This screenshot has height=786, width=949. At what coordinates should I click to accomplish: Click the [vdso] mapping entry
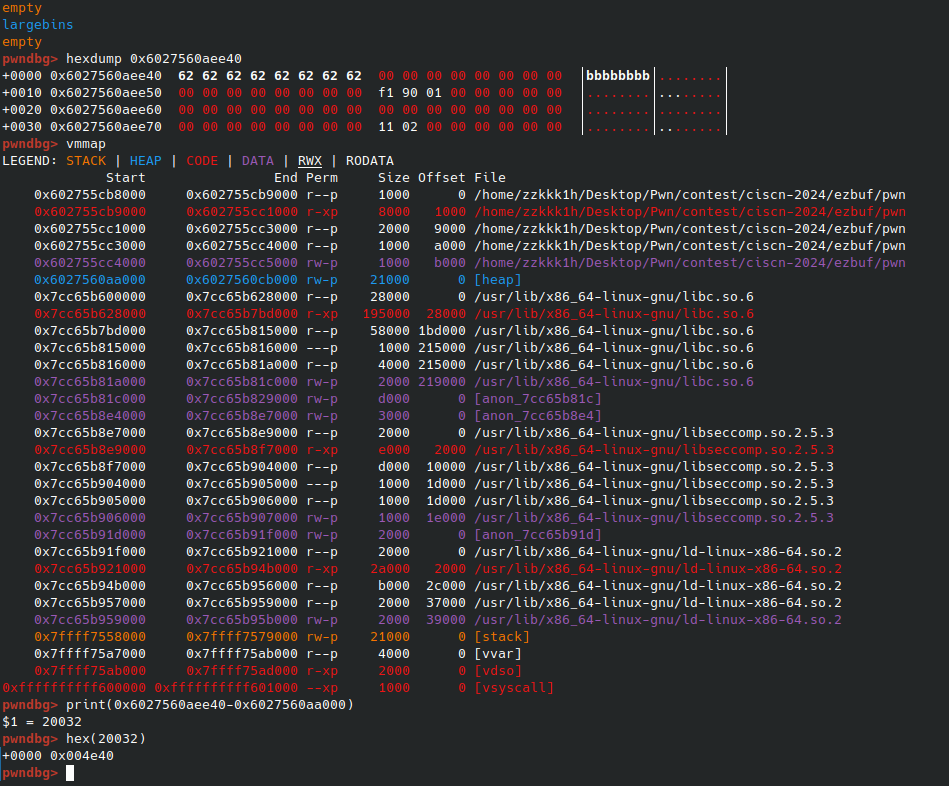click(x=498, y=671)
